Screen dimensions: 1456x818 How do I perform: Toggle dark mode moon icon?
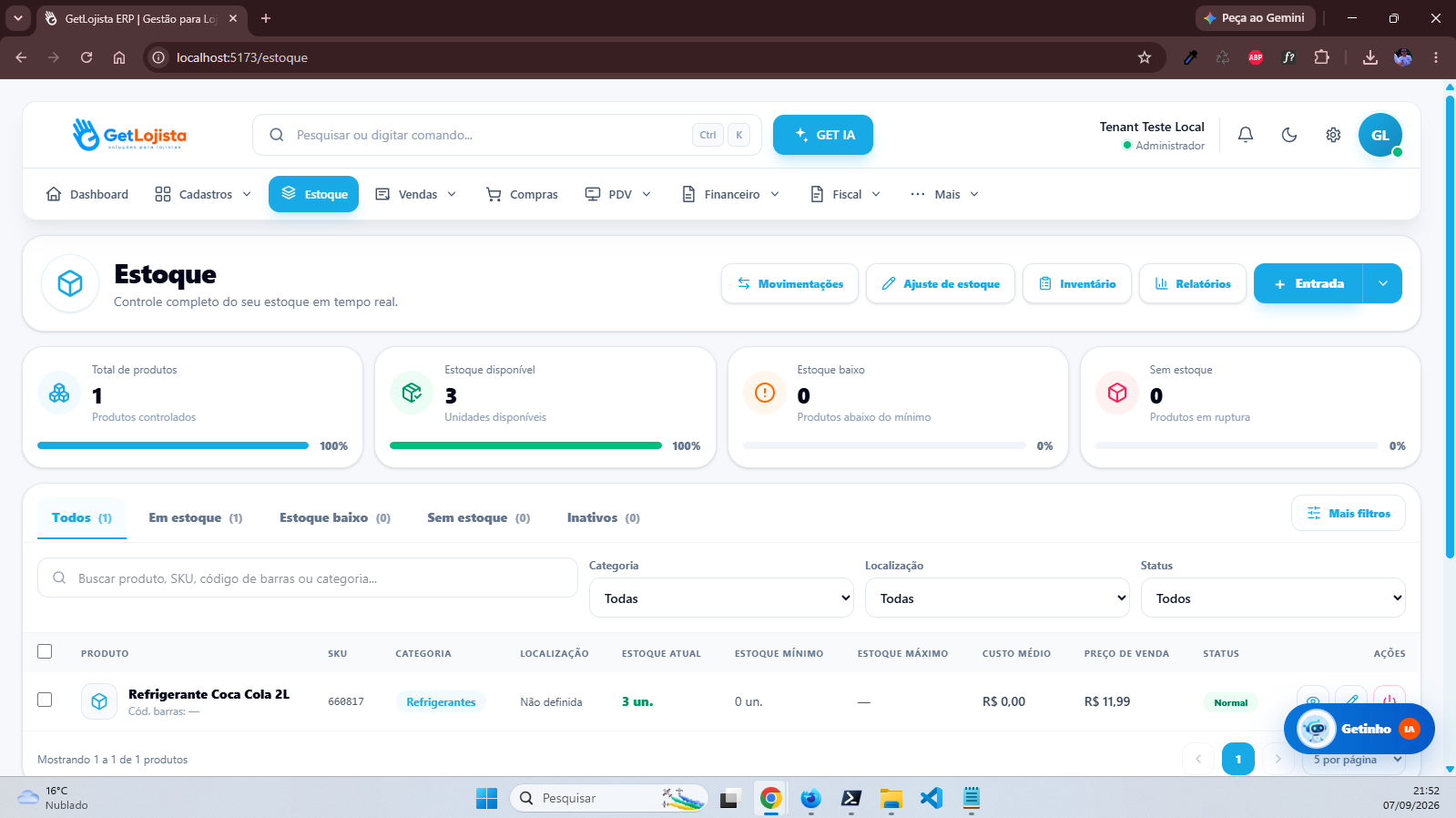(1289, 135)
